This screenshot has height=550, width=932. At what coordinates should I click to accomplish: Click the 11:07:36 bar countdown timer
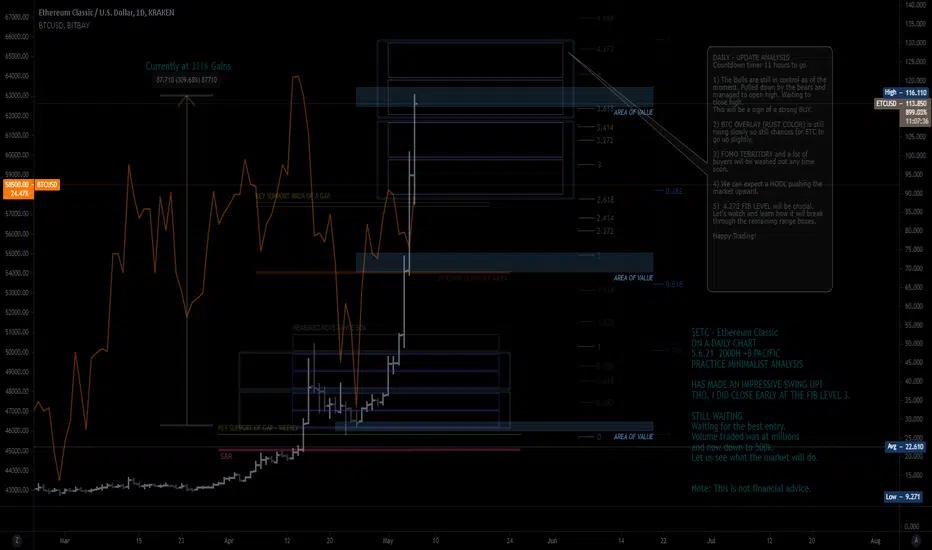[916, 121]
